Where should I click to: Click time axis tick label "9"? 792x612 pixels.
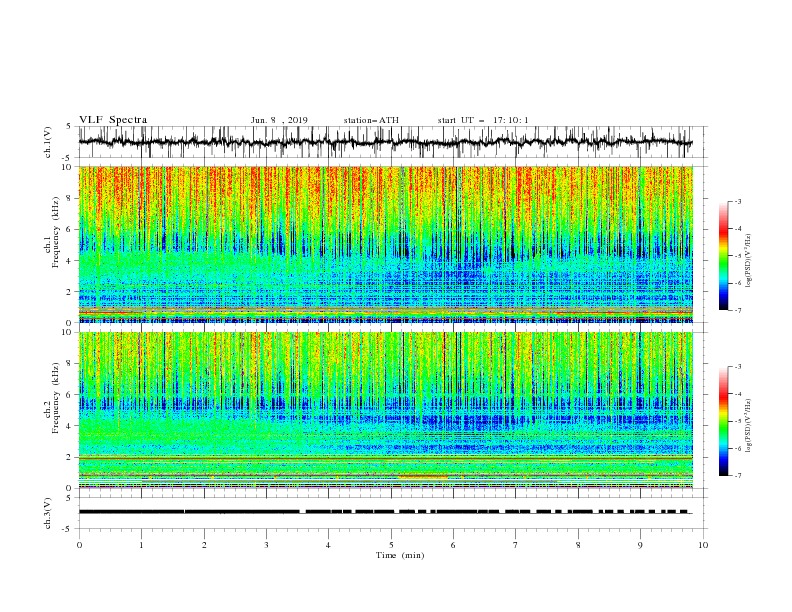point(640,545)
